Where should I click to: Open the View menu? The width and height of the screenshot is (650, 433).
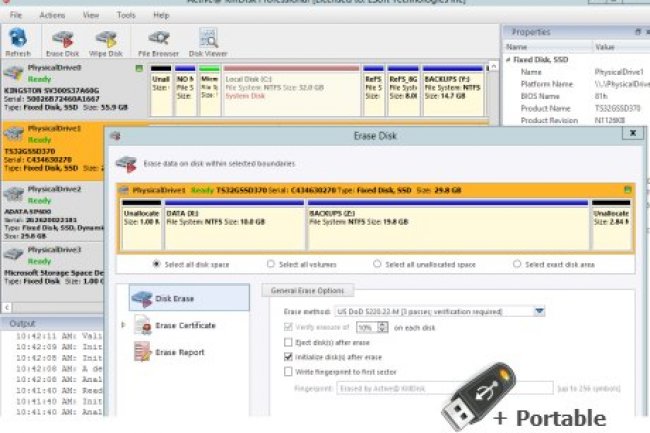[91, 15]
